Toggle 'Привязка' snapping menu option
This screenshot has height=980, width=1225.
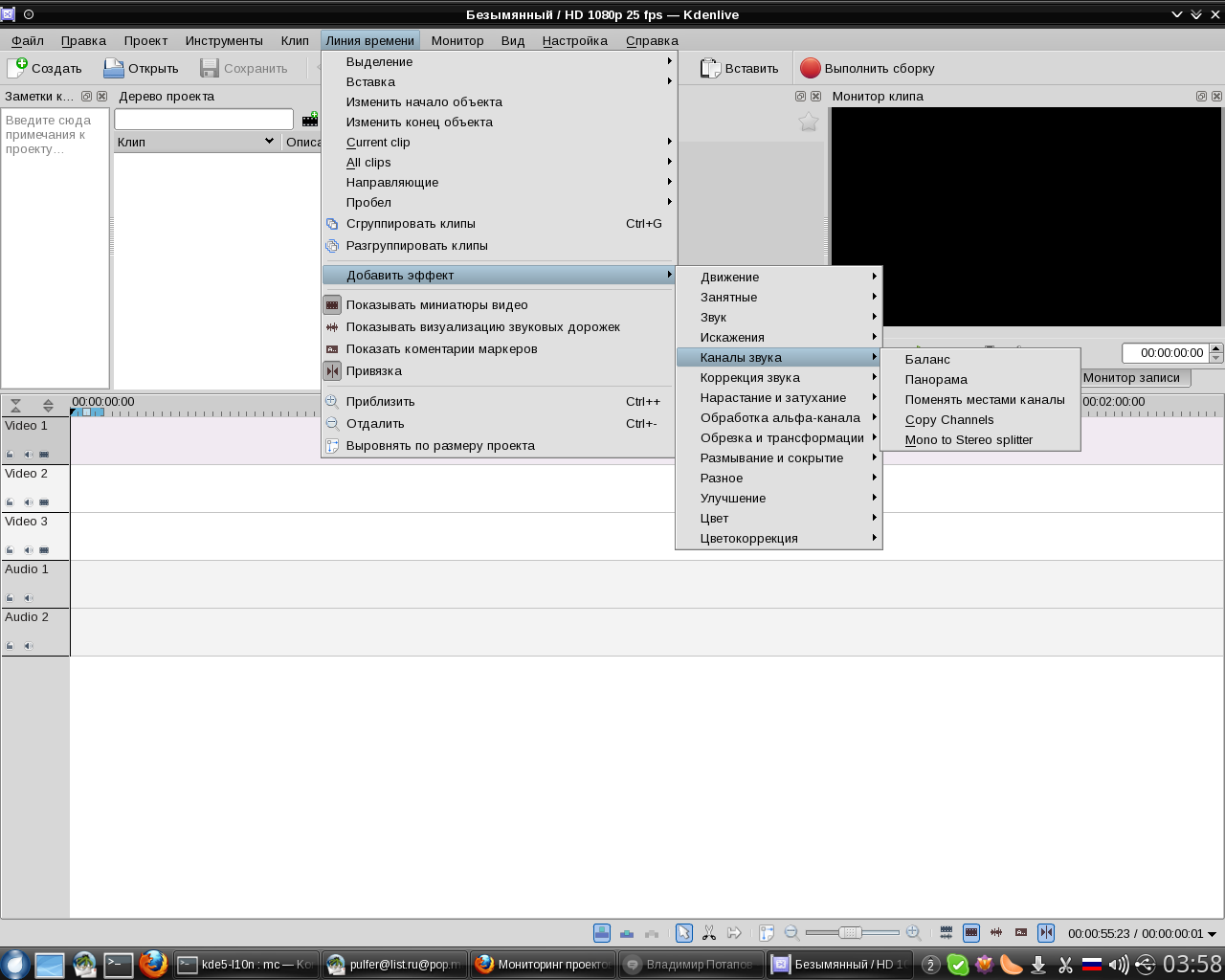pos(499,371)
